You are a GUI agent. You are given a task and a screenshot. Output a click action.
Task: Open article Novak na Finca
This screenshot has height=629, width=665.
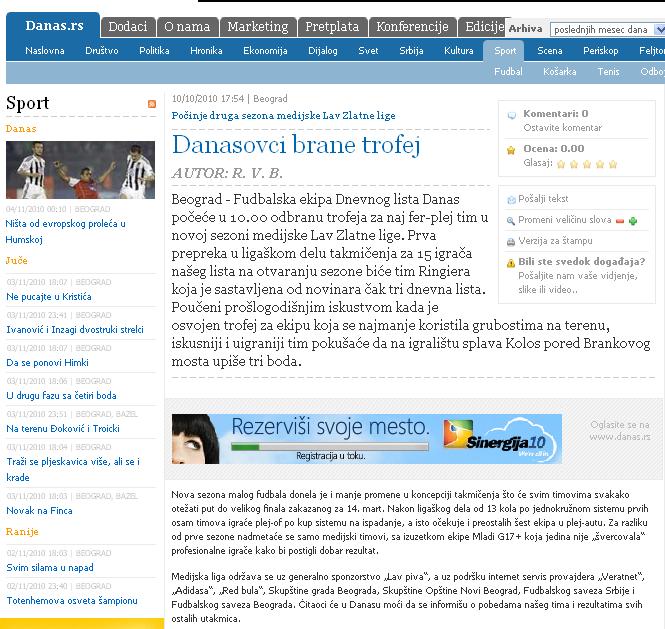39,511
